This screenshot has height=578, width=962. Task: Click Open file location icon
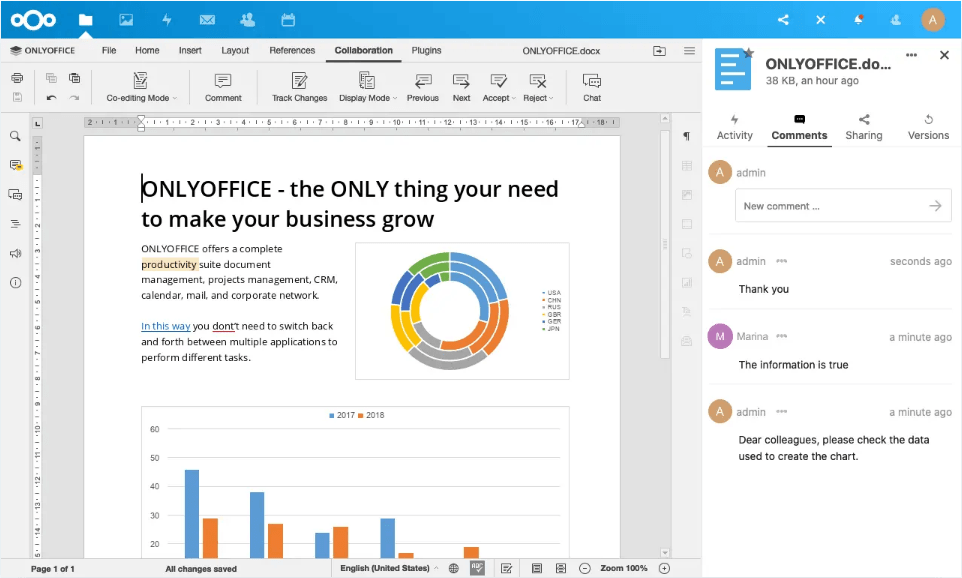[660, 50]
